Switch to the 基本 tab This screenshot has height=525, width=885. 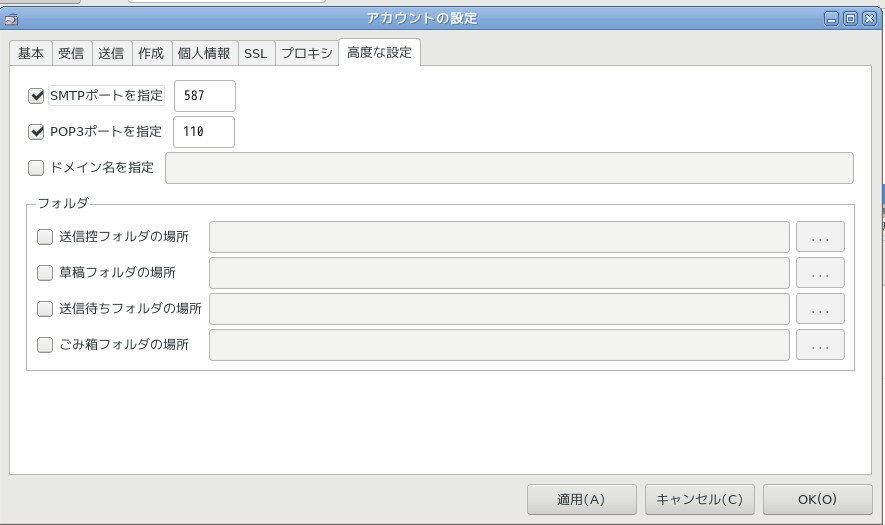[30, 54]
